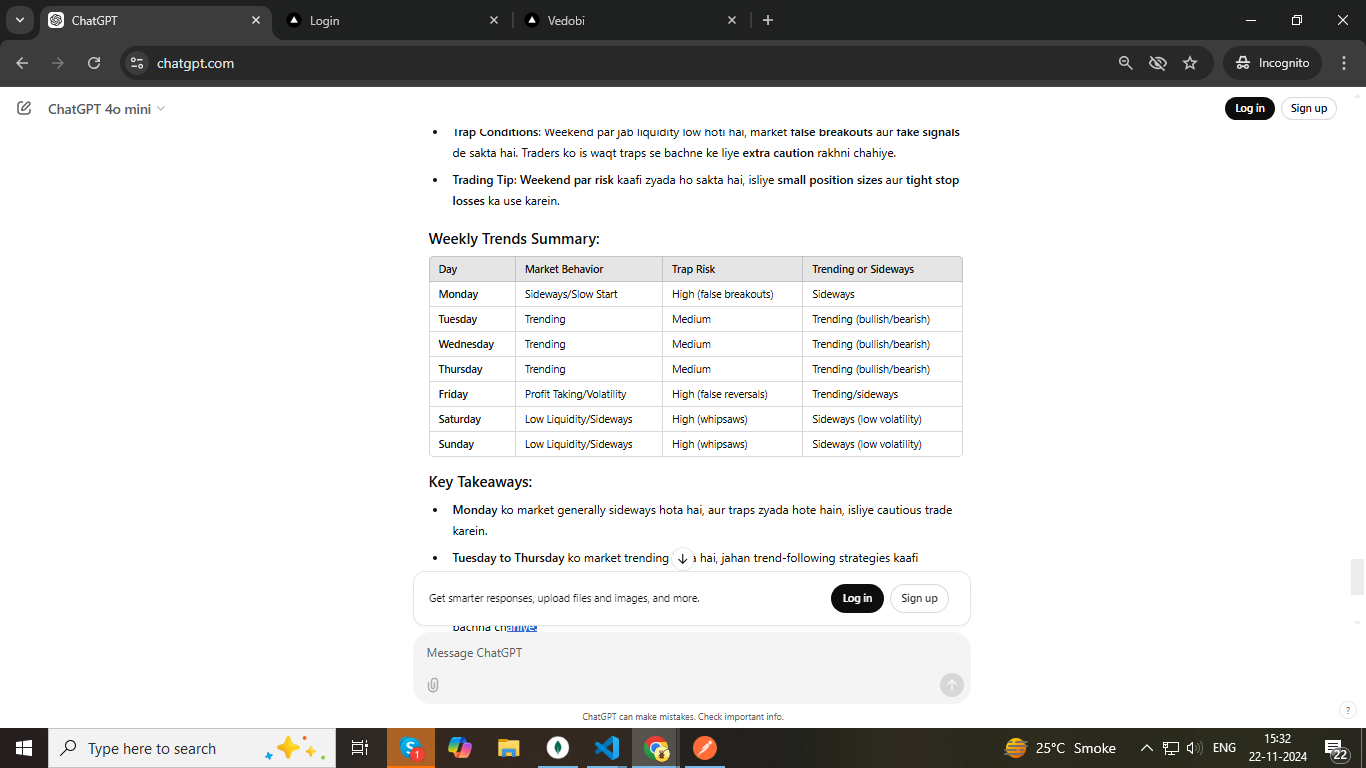
Task: Open Visual Studio Code from the taskbar
Action: [607, 748]
